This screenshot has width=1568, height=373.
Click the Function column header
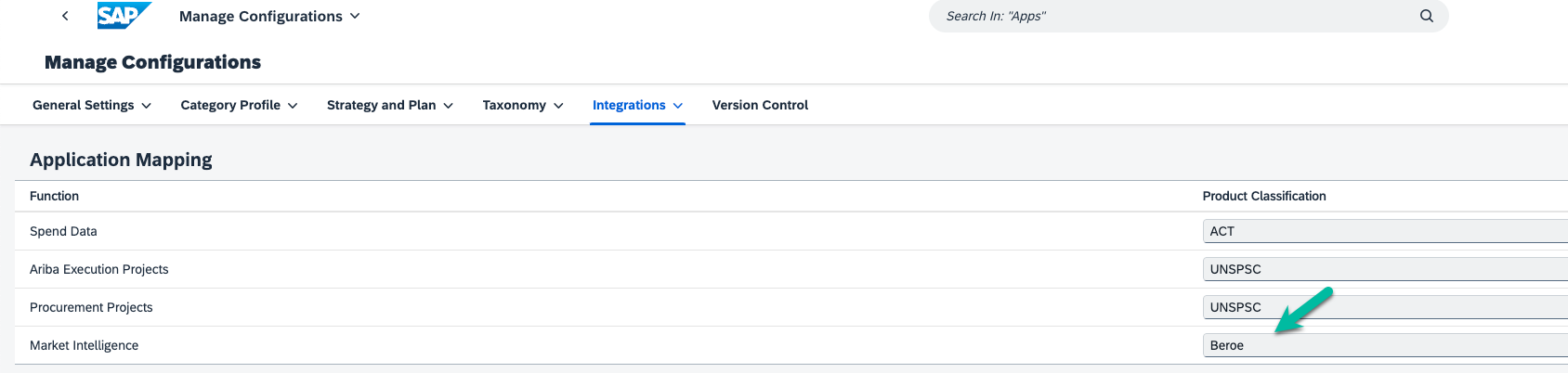tap(54, 196)
